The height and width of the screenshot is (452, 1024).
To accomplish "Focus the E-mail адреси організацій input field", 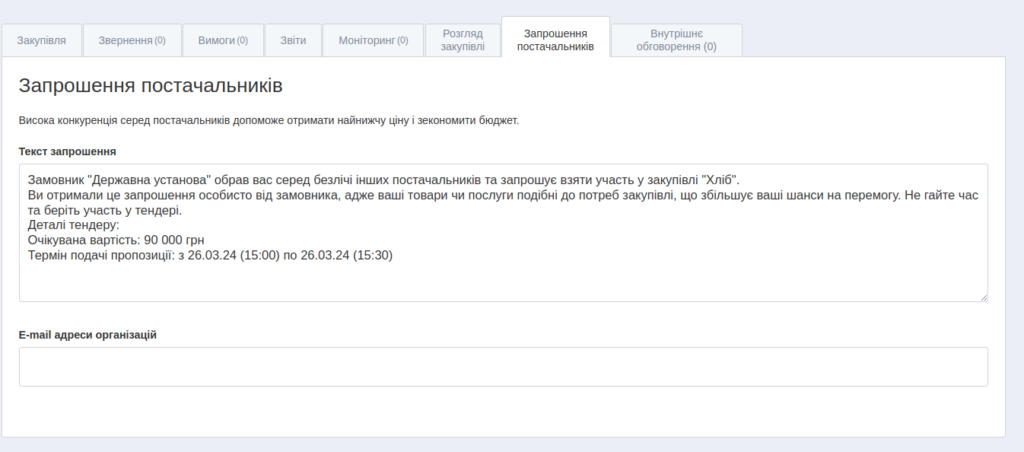I will point(503,367).
